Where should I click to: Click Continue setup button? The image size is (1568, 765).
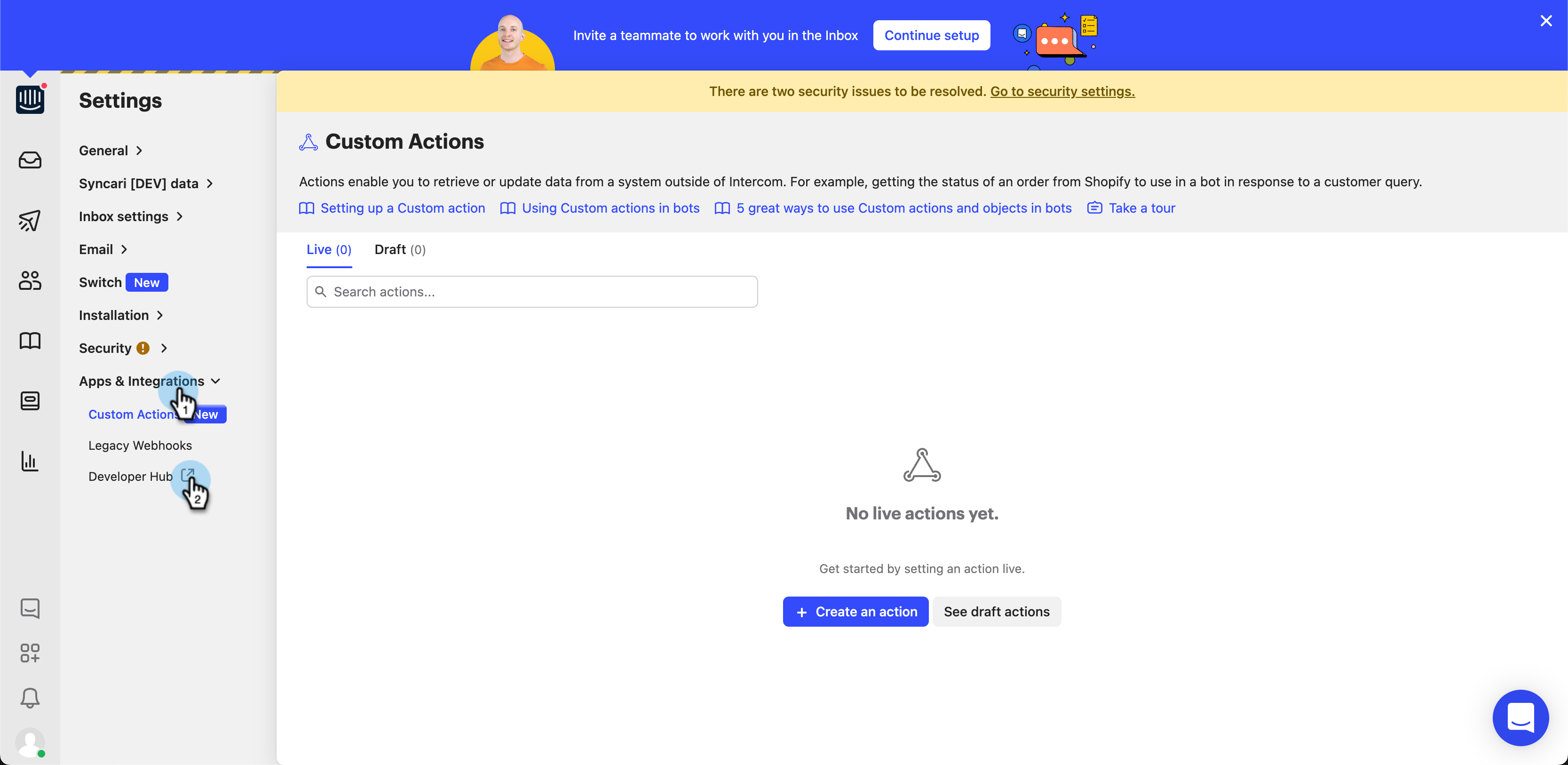click(931, 35)
